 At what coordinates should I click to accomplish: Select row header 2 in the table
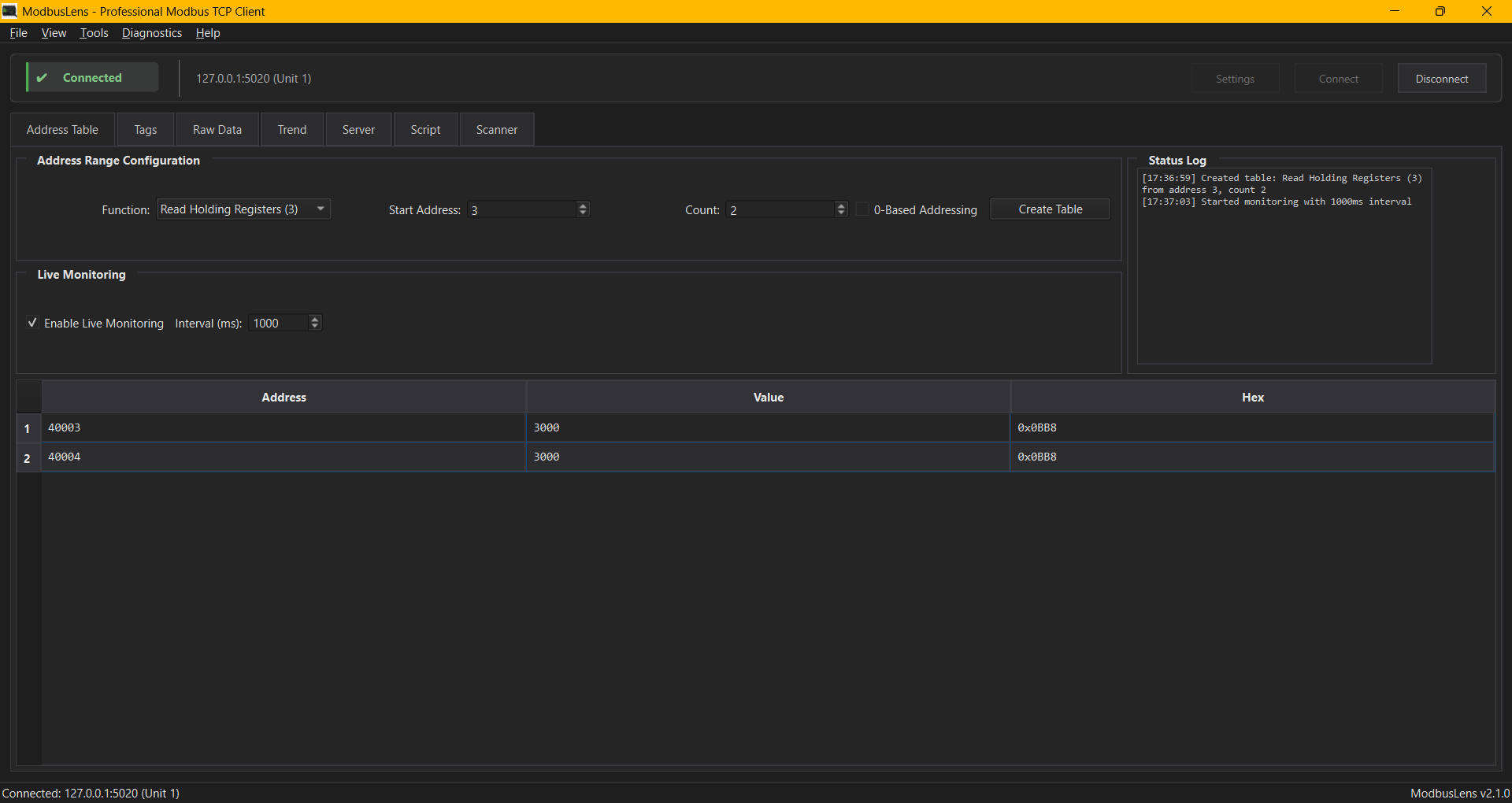[x=28, y=457]
